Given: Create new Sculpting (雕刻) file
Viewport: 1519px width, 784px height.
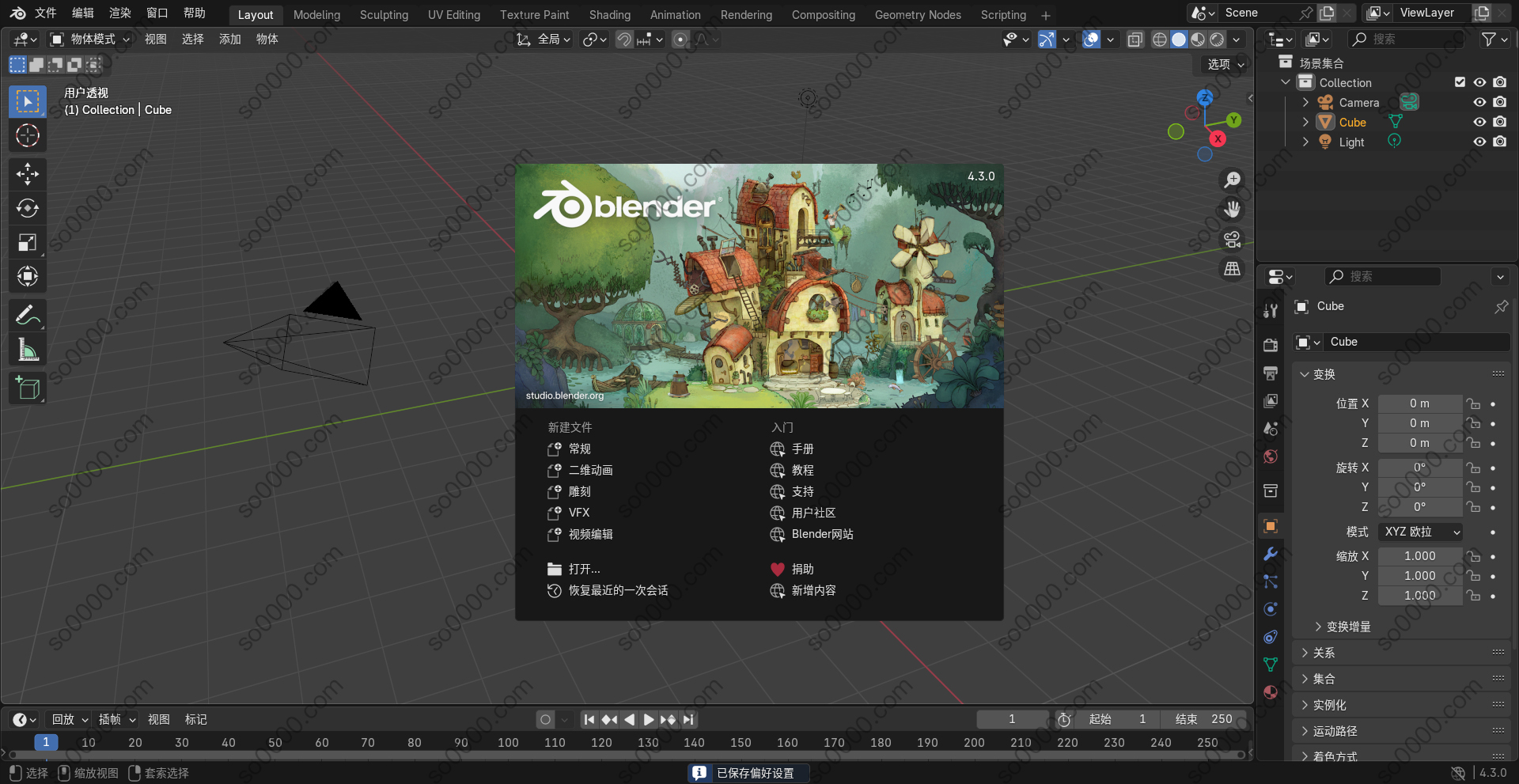Looking at the screenshot, I should (579, 491).
